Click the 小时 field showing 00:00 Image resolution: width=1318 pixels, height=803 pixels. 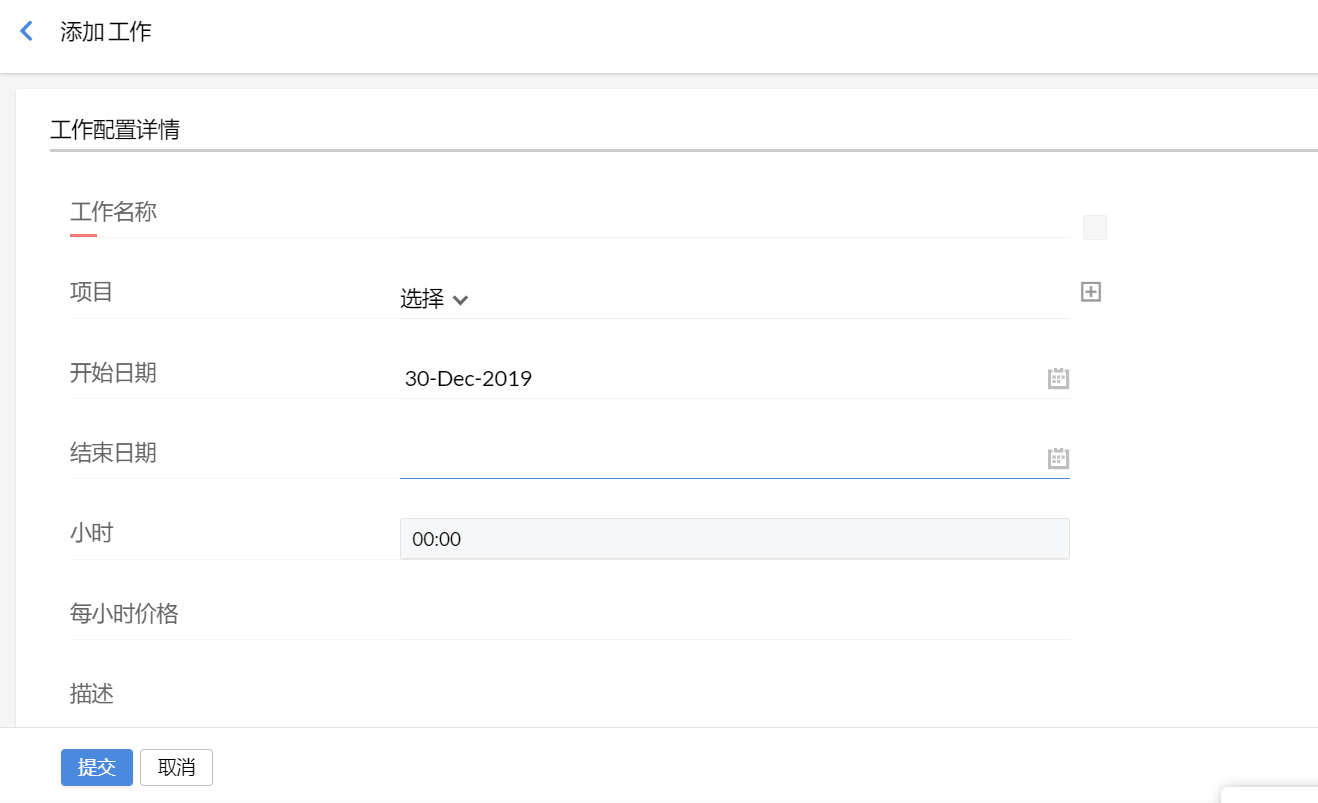734,539
